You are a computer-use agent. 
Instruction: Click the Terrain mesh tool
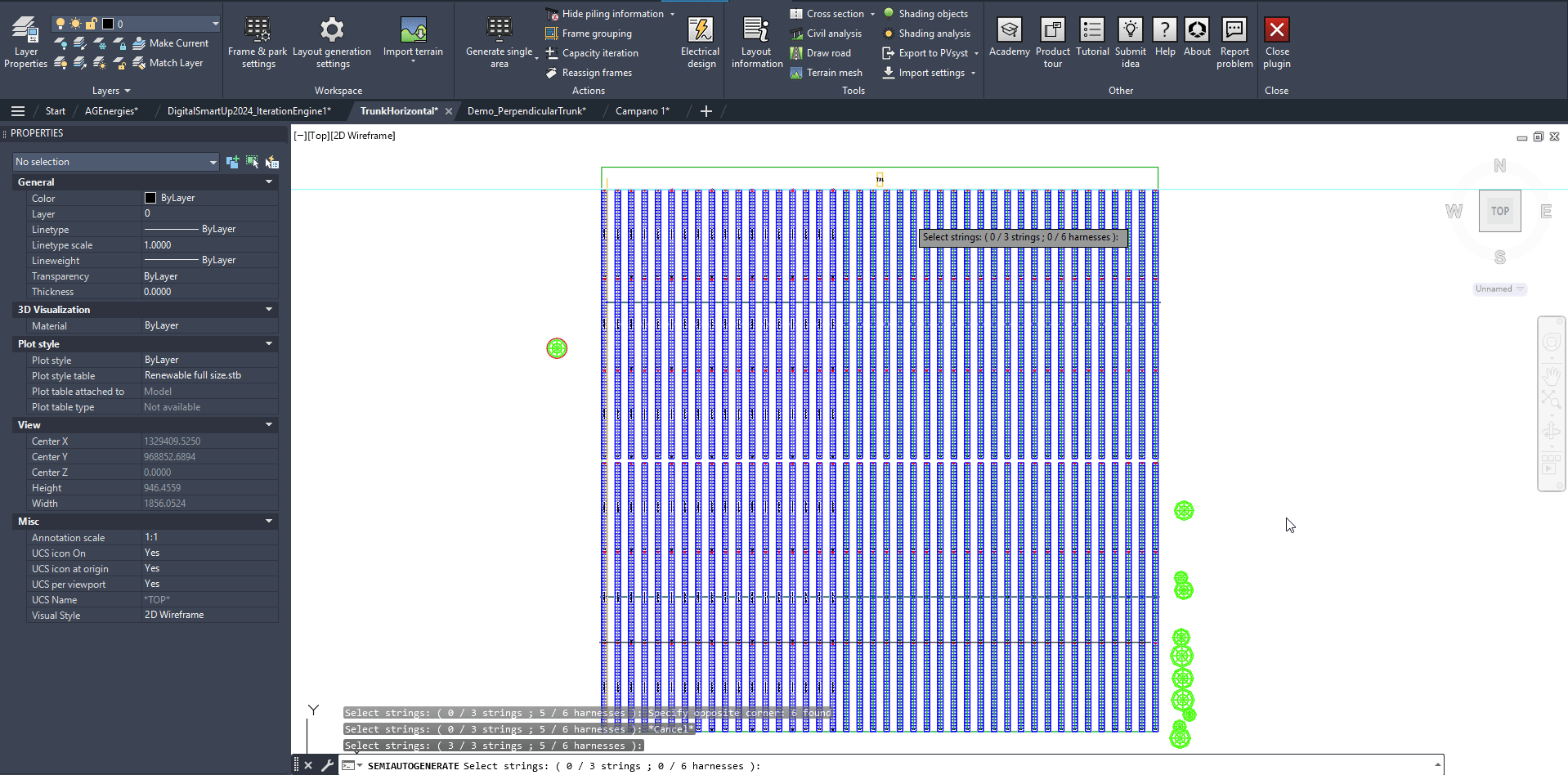826,73
